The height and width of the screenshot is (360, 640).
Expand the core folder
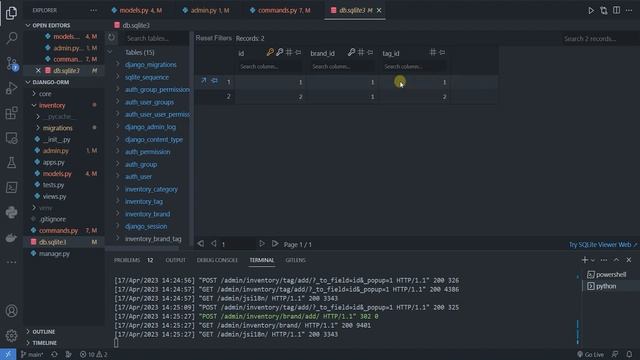coord(34,93)
